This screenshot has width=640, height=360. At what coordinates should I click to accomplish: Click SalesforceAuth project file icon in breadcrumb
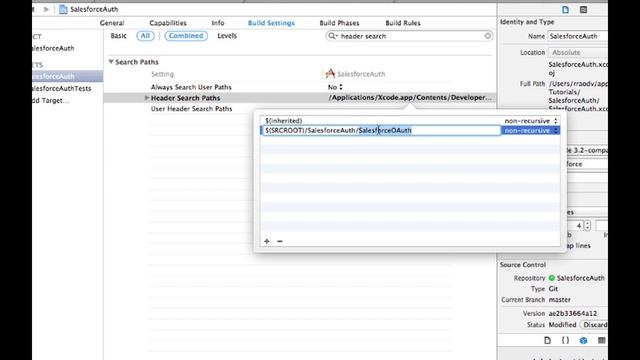click(x=63, y=9)
